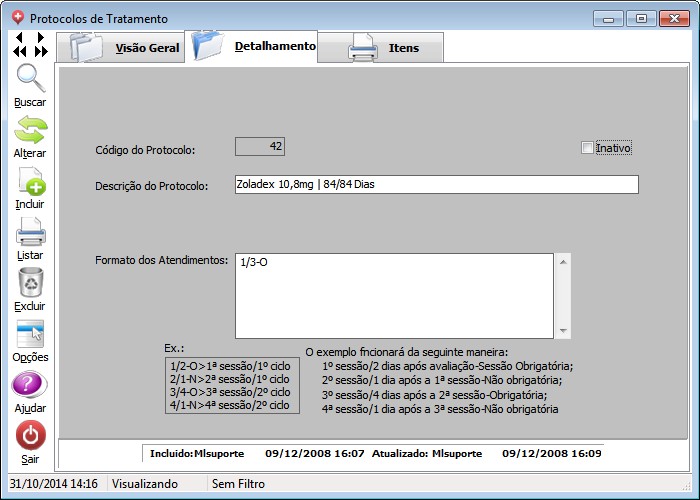Click the Excluir trash bin icon
This screenshot has height=500, width=700.
30,283
